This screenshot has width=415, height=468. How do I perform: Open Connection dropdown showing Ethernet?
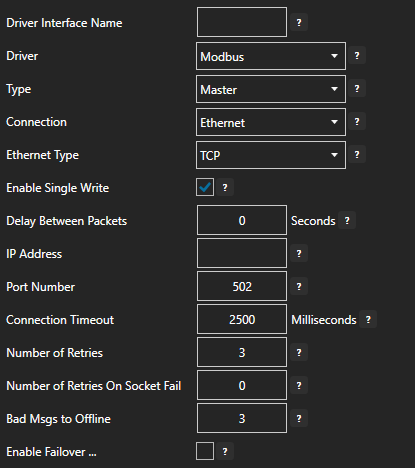(271, 122)
